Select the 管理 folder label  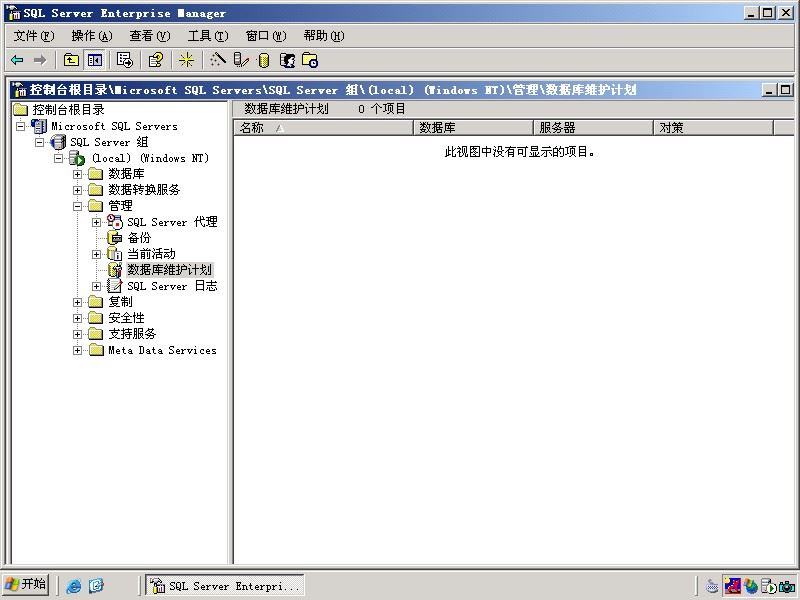click(120, 206)
